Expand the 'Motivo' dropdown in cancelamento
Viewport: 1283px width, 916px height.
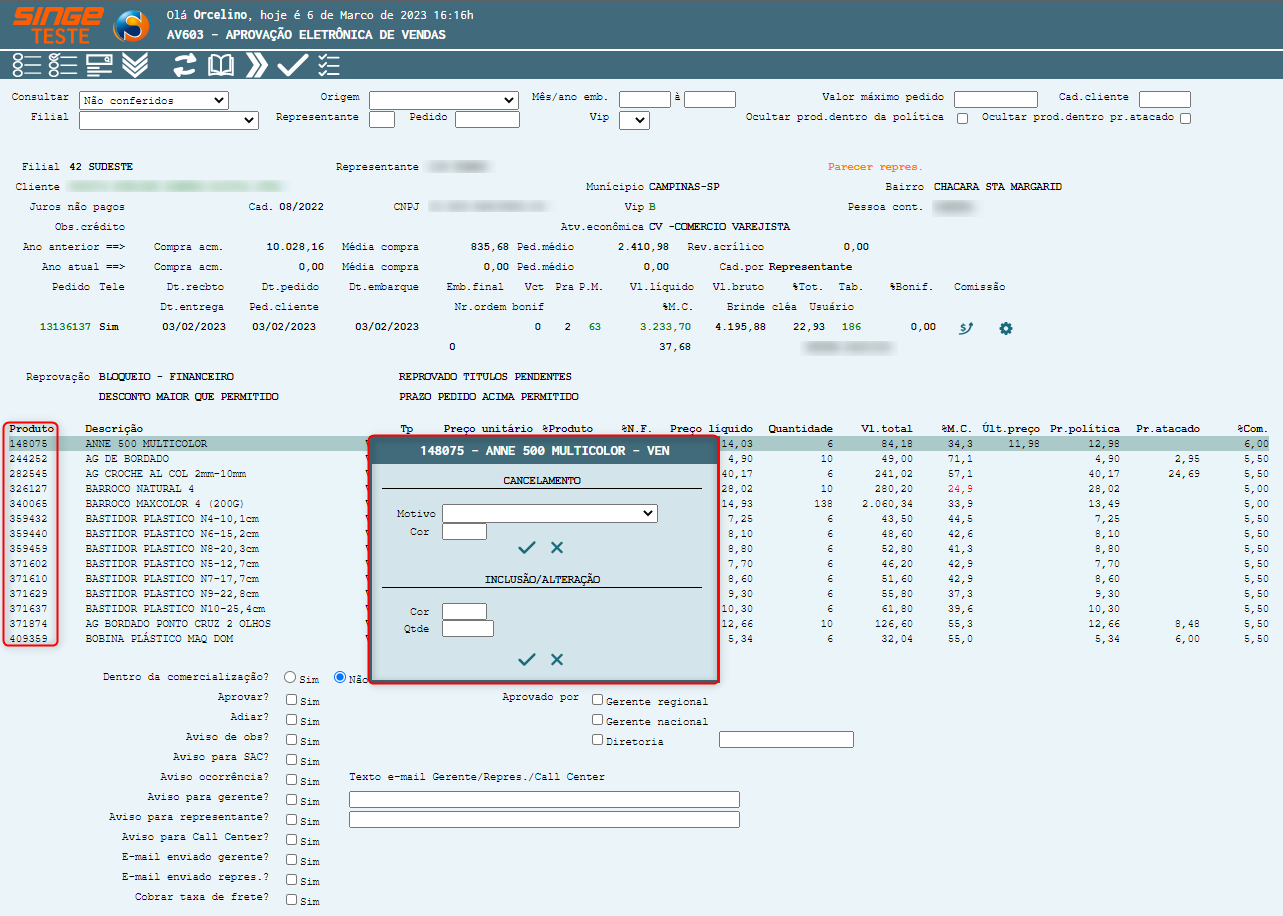[550, 514]
